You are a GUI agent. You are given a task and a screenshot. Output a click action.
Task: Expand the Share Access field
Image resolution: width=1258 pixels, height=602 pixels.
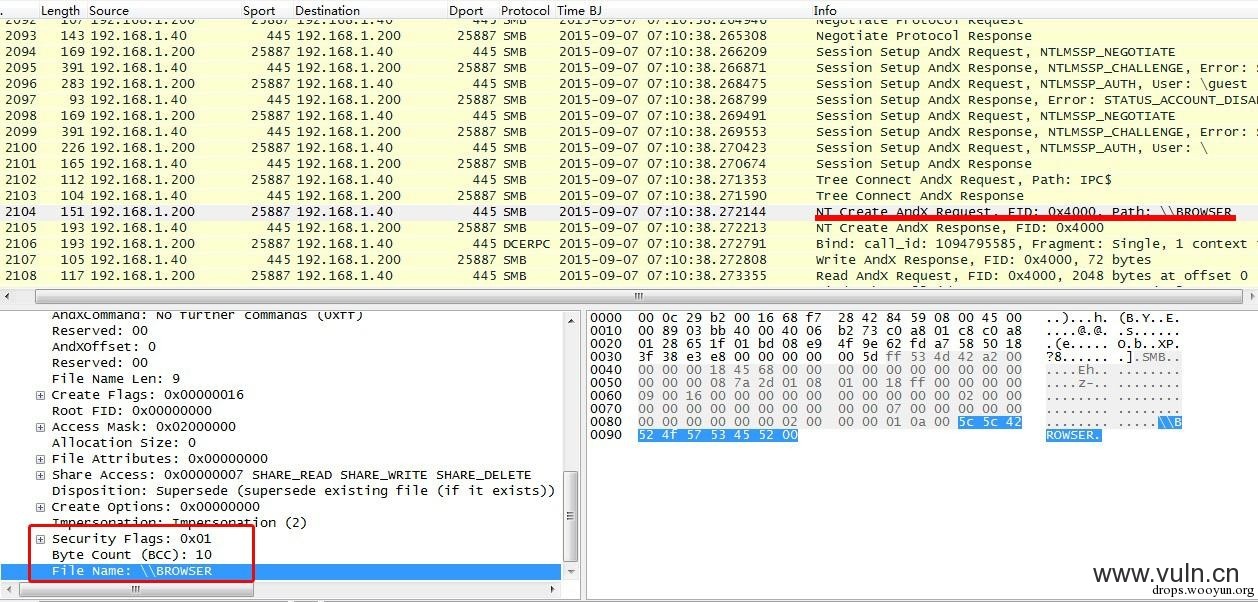(x=41, y=475)
